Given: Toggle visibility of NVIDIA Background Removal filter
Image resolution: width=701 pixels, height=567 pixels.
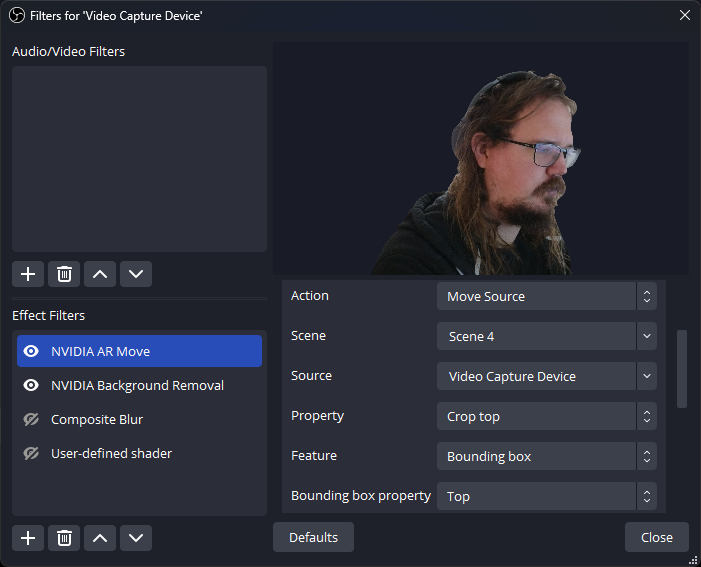Looking at the screenshot, I should (x=31, y=385).
